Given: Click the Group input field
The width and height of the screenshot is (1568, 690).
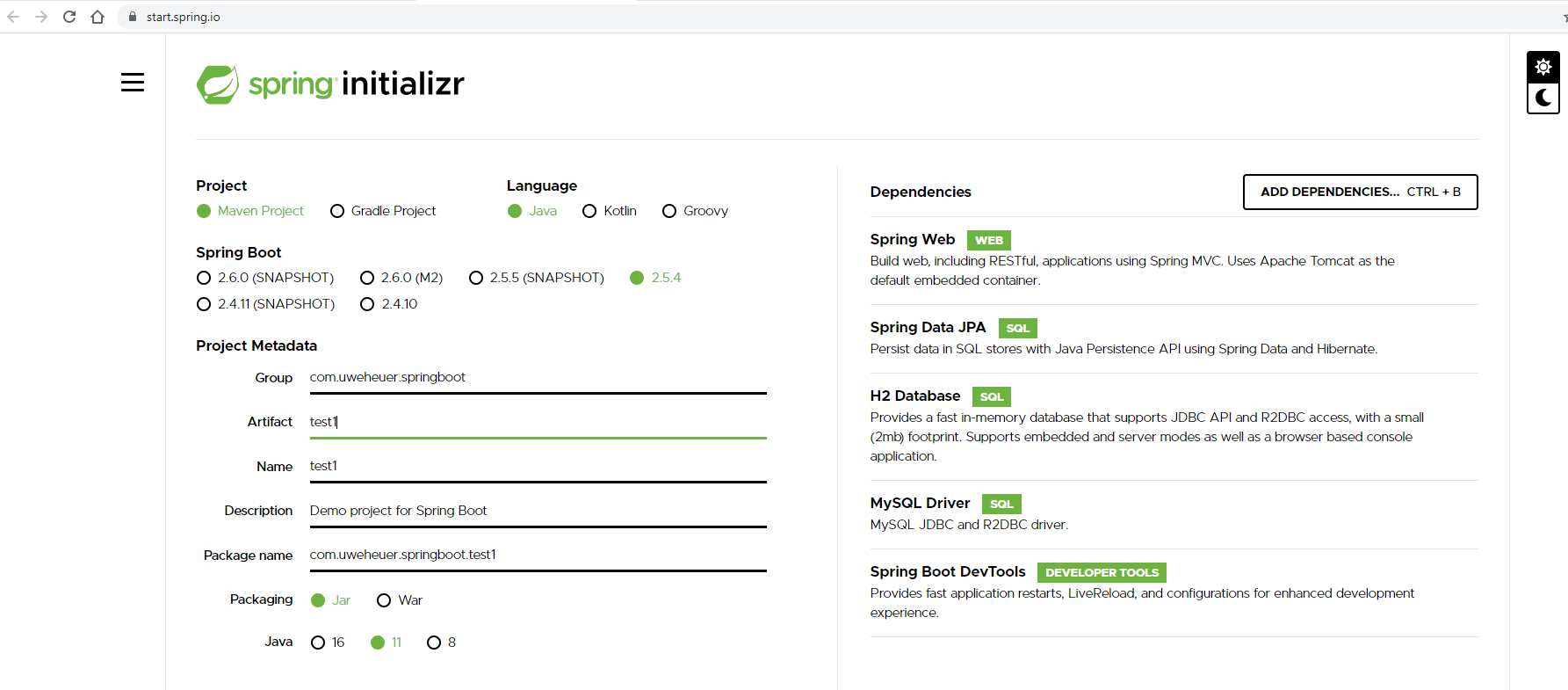Looking at the screenshot, I should pyautogui.click(x=538, y=377).
